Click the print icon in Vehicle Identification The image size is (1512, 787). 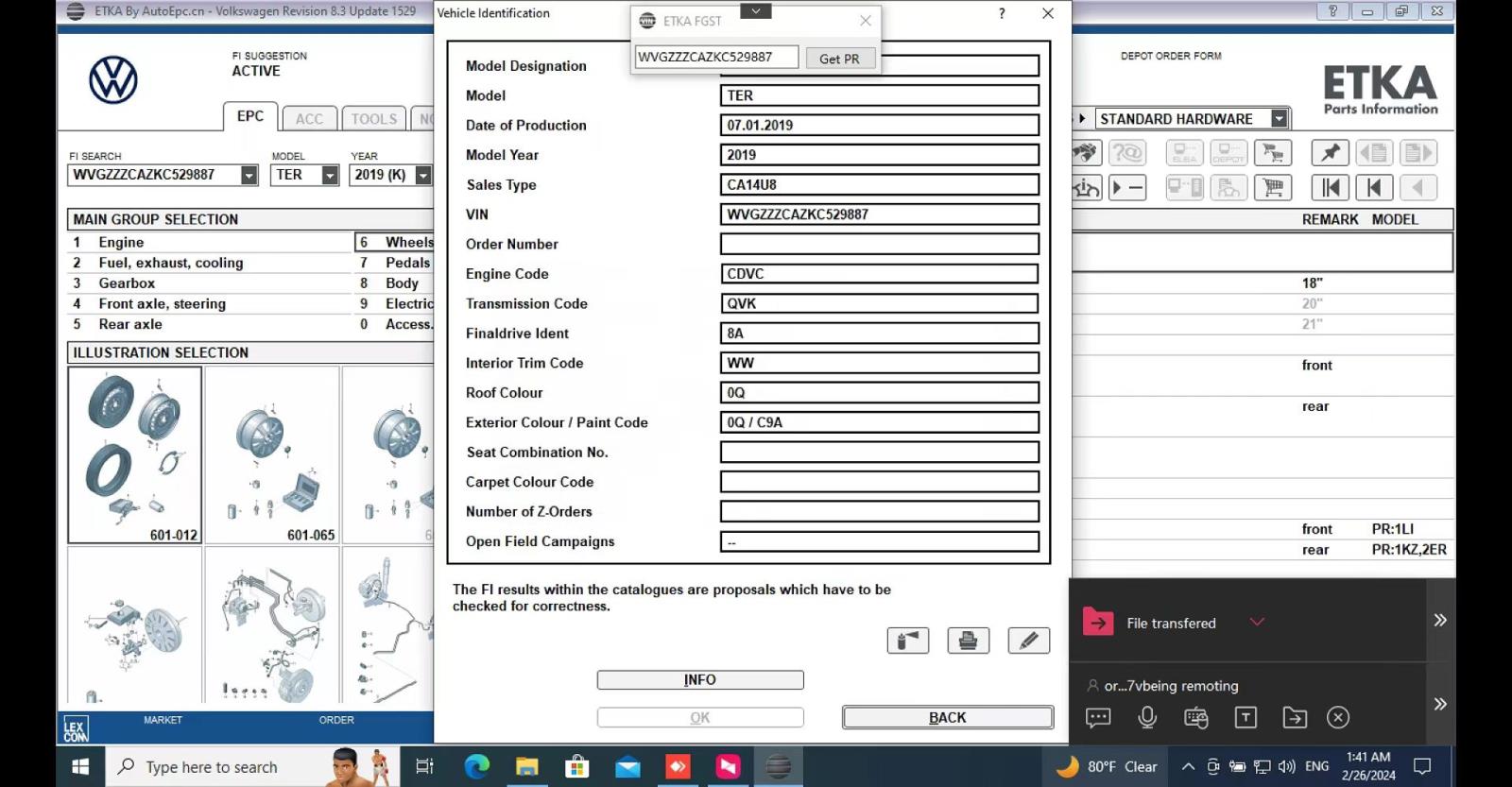point(968,641)
